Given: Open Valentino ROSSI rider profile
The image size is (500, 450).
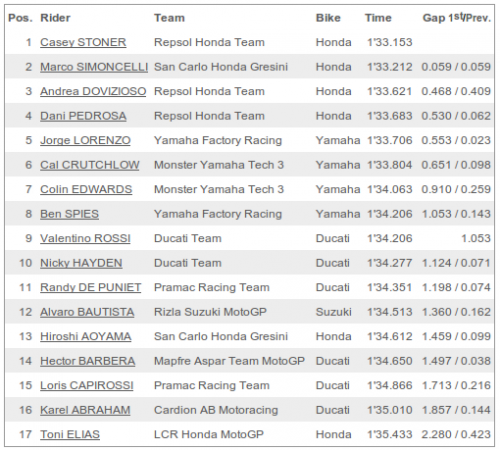Looking at the screenshot, I should click(x=85, y=238).
